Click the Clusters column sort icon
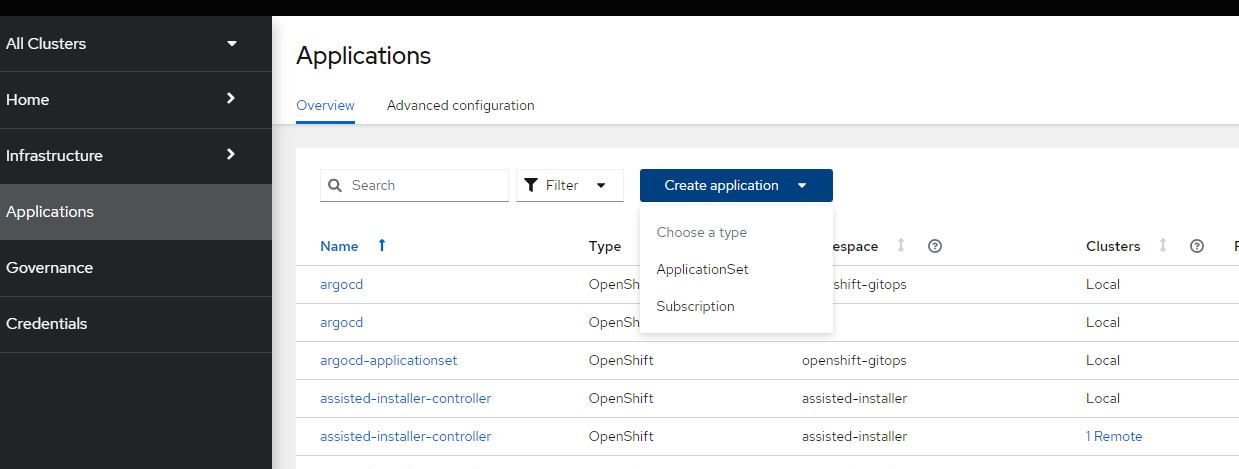 1162,245
